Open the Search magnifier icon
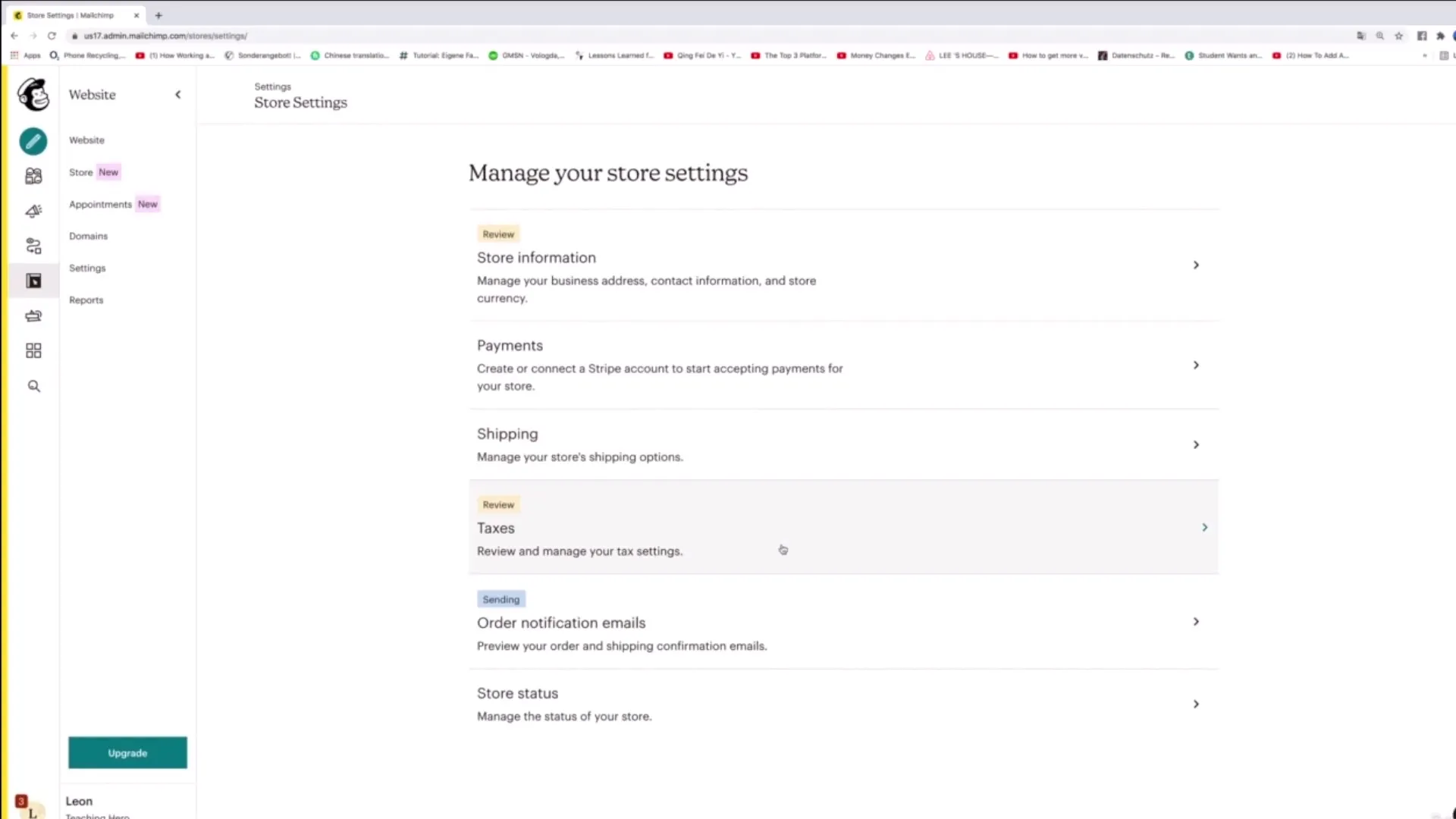 33,386
